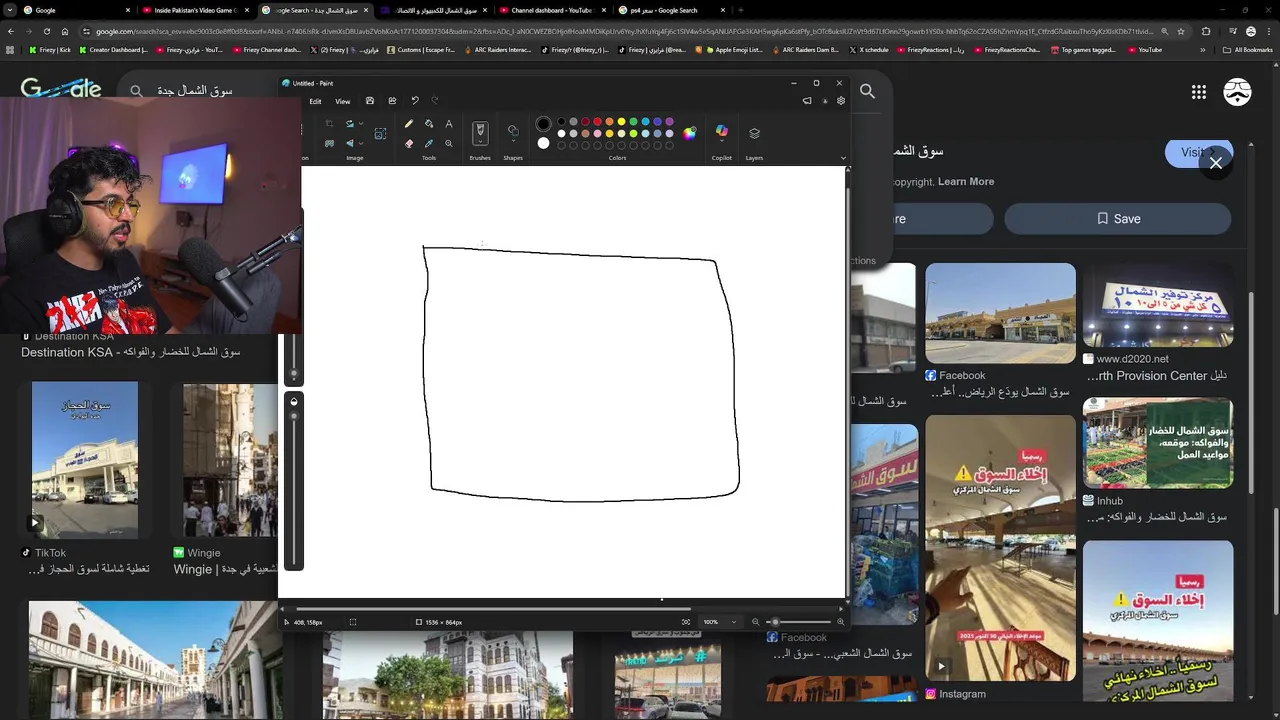Open the Facebook market image thumbnail

pos(1000,314)
